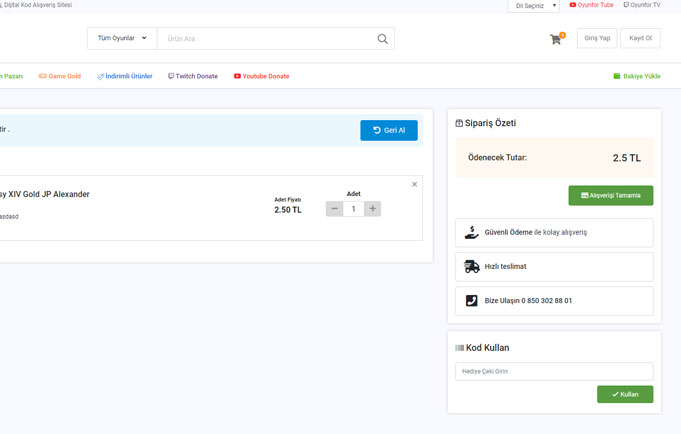Click the Ürün Ara search field
The image size is (681, 434).
[264, 39]
